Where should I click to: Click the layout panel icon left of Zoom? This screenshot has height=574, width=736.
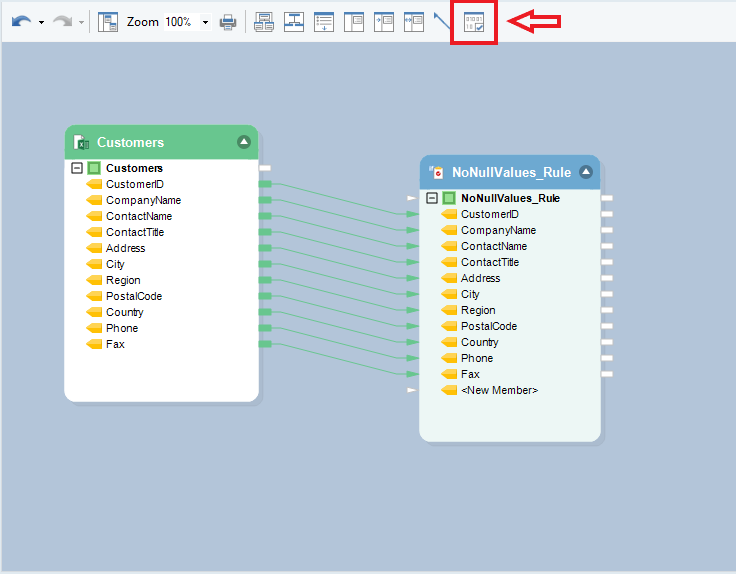[x=108, y=22]
